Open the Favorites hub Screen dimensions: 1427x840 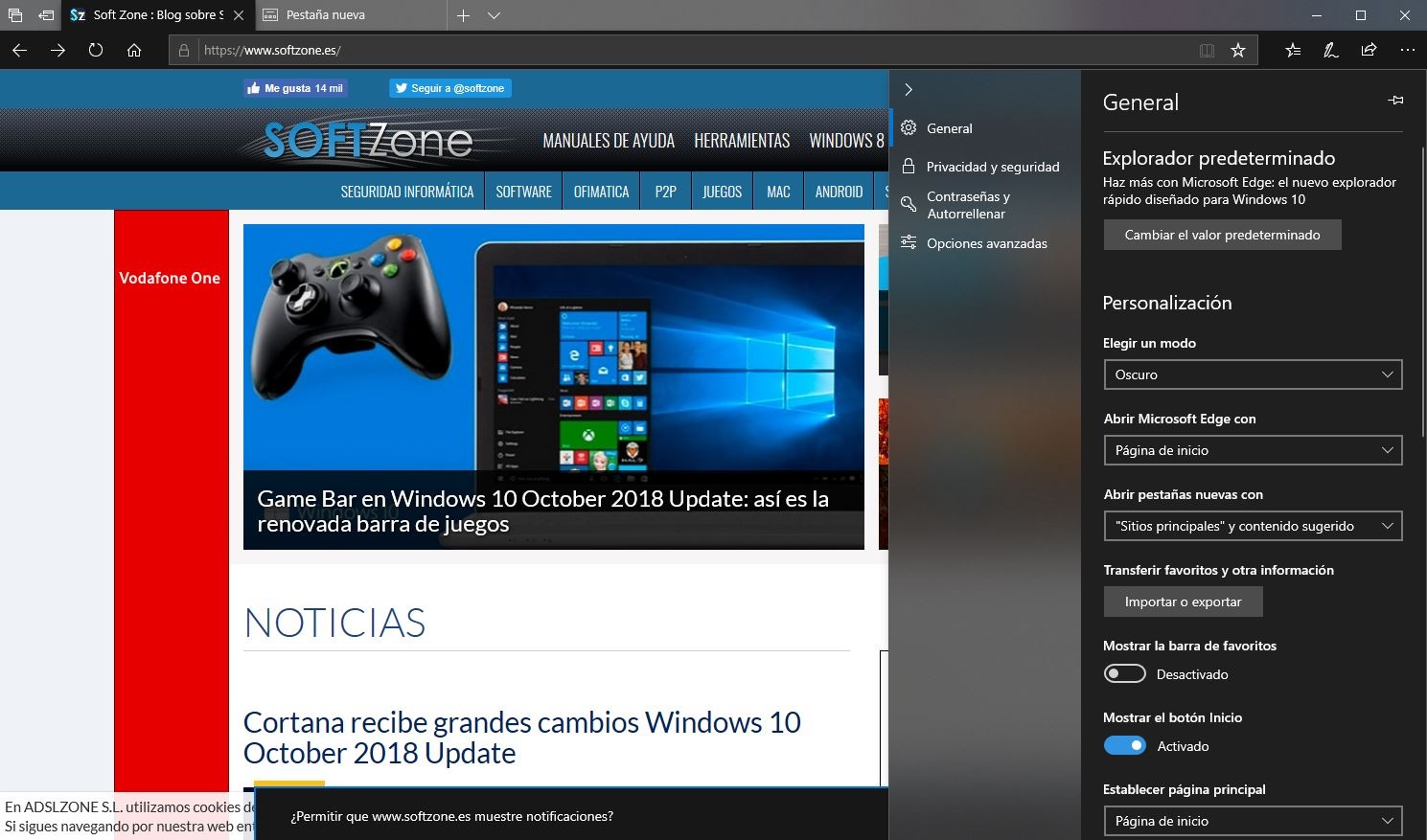1293,50
